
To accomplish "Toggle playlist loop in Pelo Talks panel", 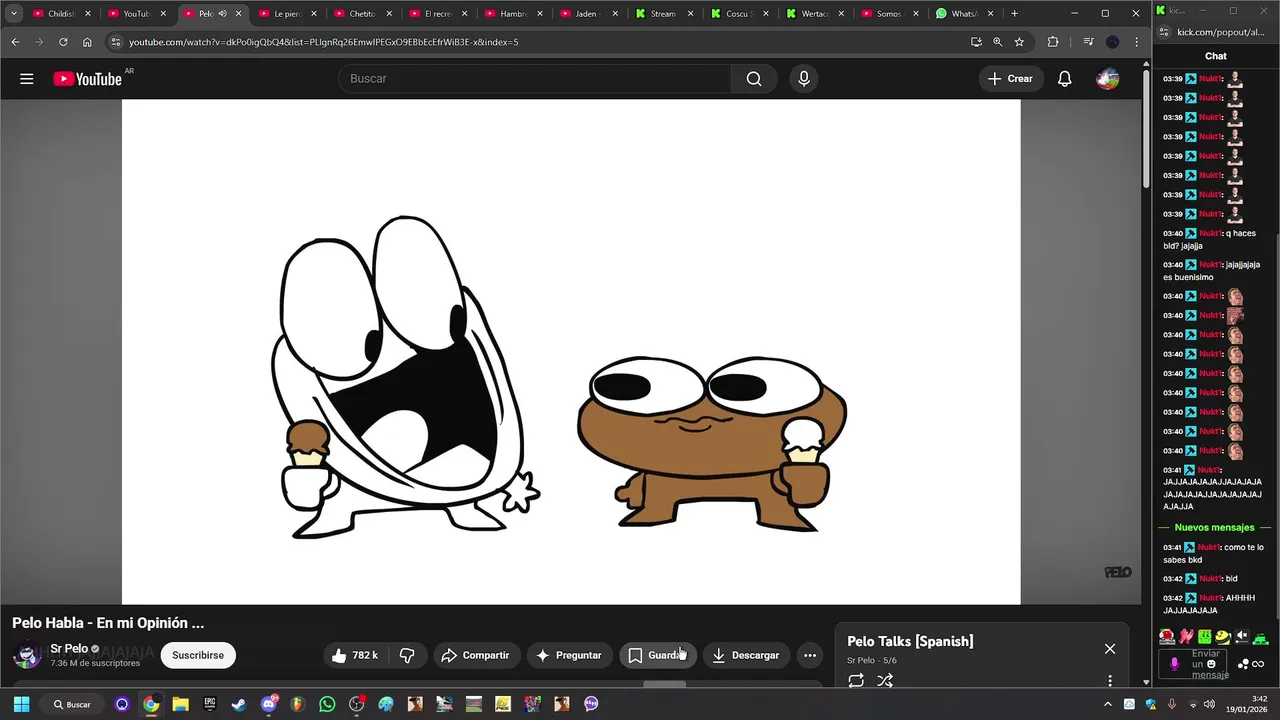I will 856,681.
